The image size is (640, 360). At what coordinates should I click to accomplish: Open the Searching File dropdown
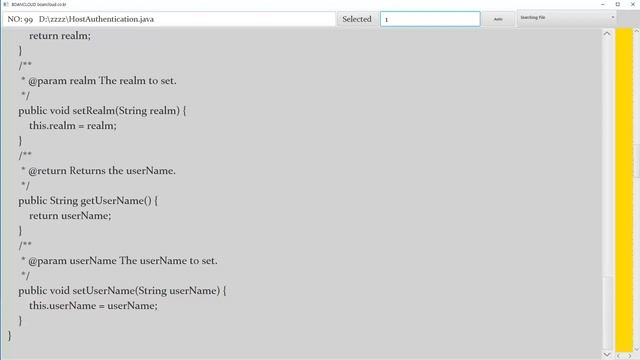click(x=567, y=18)
